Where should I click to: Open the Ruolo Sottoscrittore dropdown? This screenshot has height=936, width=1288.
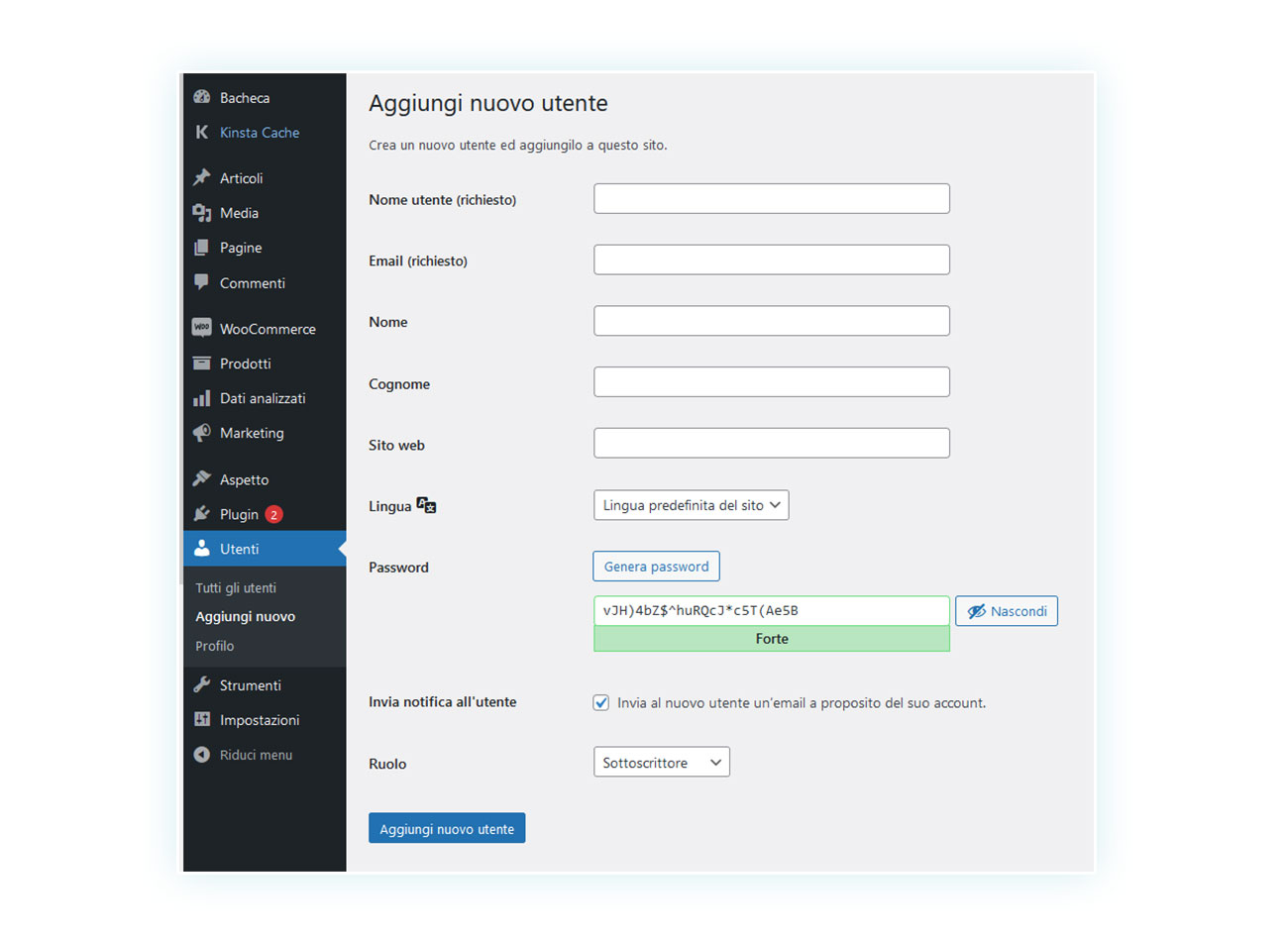[662, 763]
